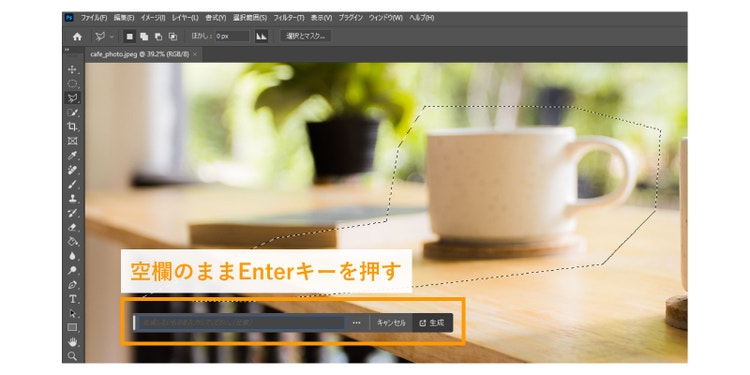Select the Crop tool
750x375 pixels.
point(72,127)
